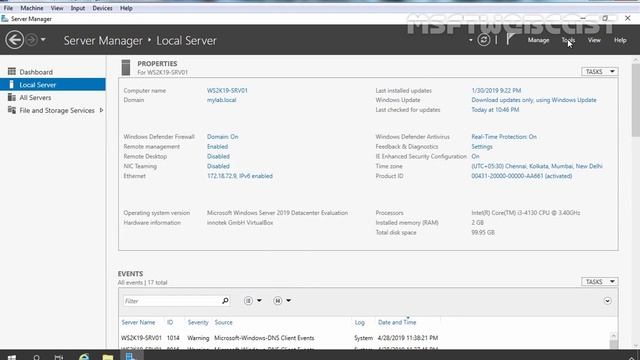The height and width of the screenshot is (360, 640).
Task: Expand the events filter chevron
Action: click(607, 301)
